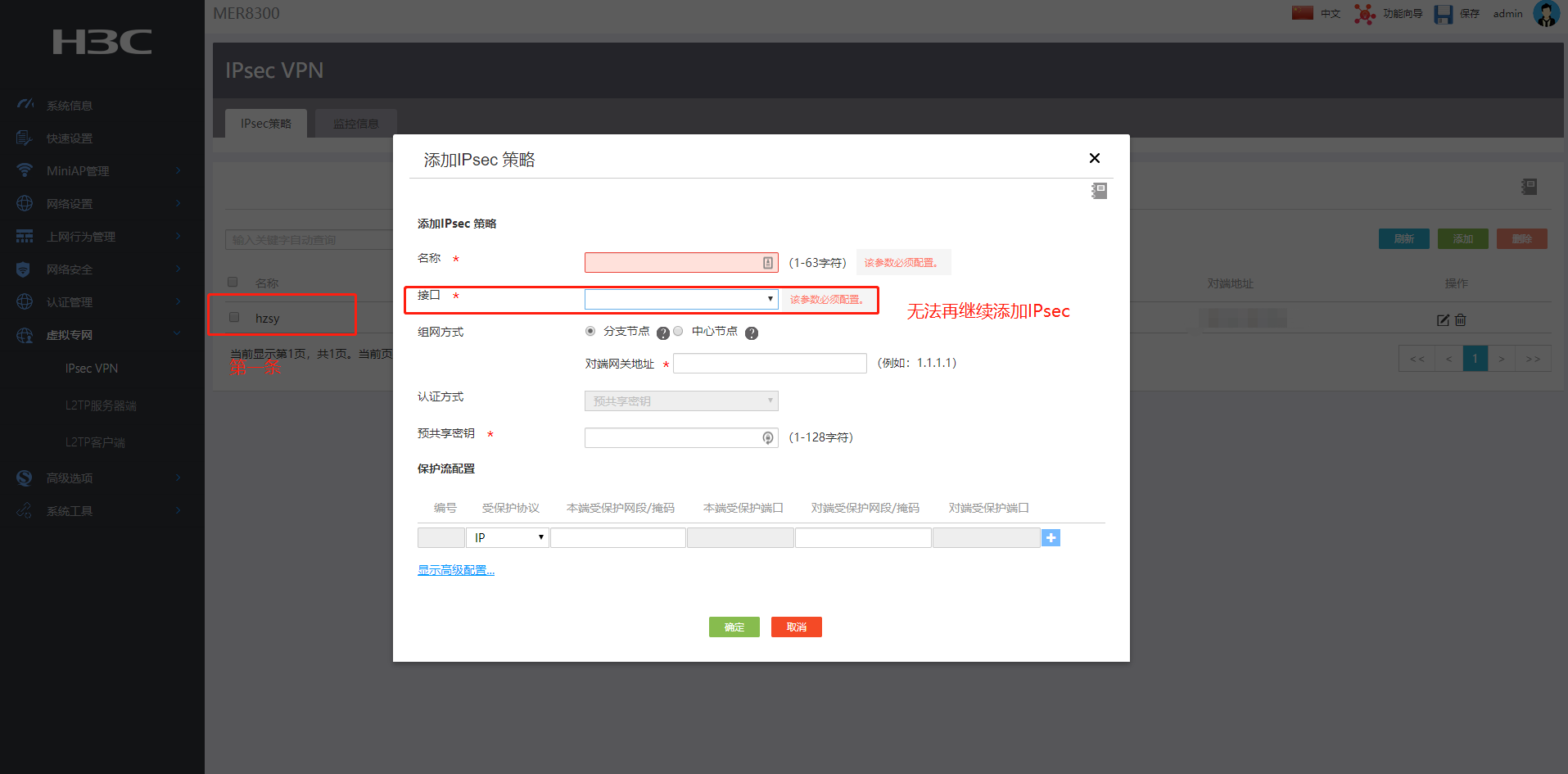Click the MiniAP管理 wifi icon
The height and width of the screenshot is (774, 1568).
point(25,170)
